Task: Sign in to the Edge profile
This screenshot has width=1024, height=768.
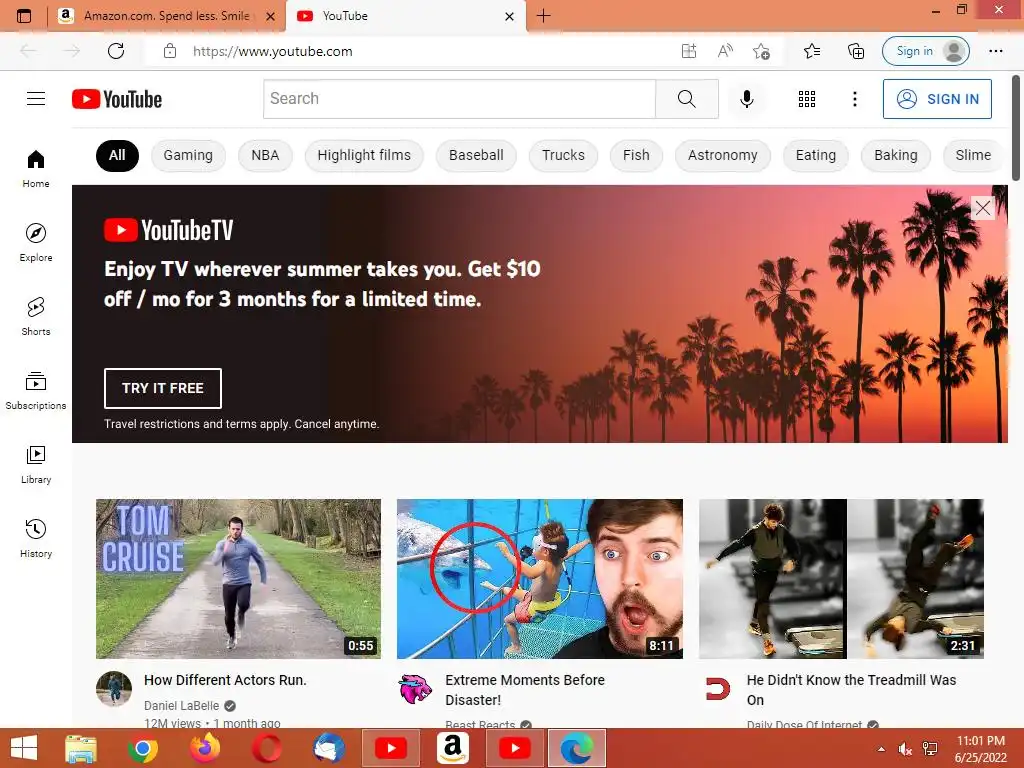Action: click(x=925, y=51)
